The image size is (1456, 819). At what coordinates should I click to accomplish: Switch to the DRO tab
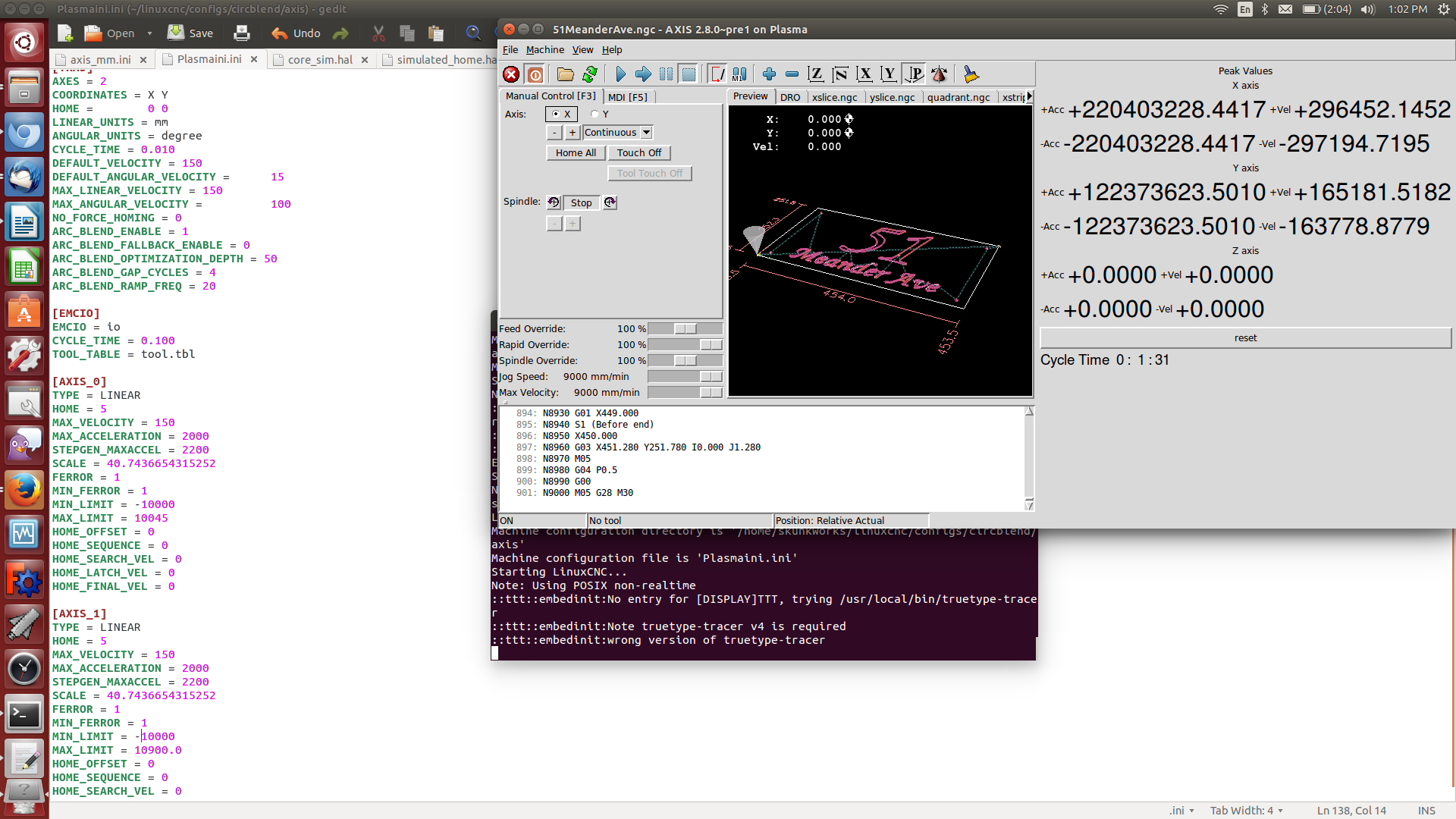(789, 97)
